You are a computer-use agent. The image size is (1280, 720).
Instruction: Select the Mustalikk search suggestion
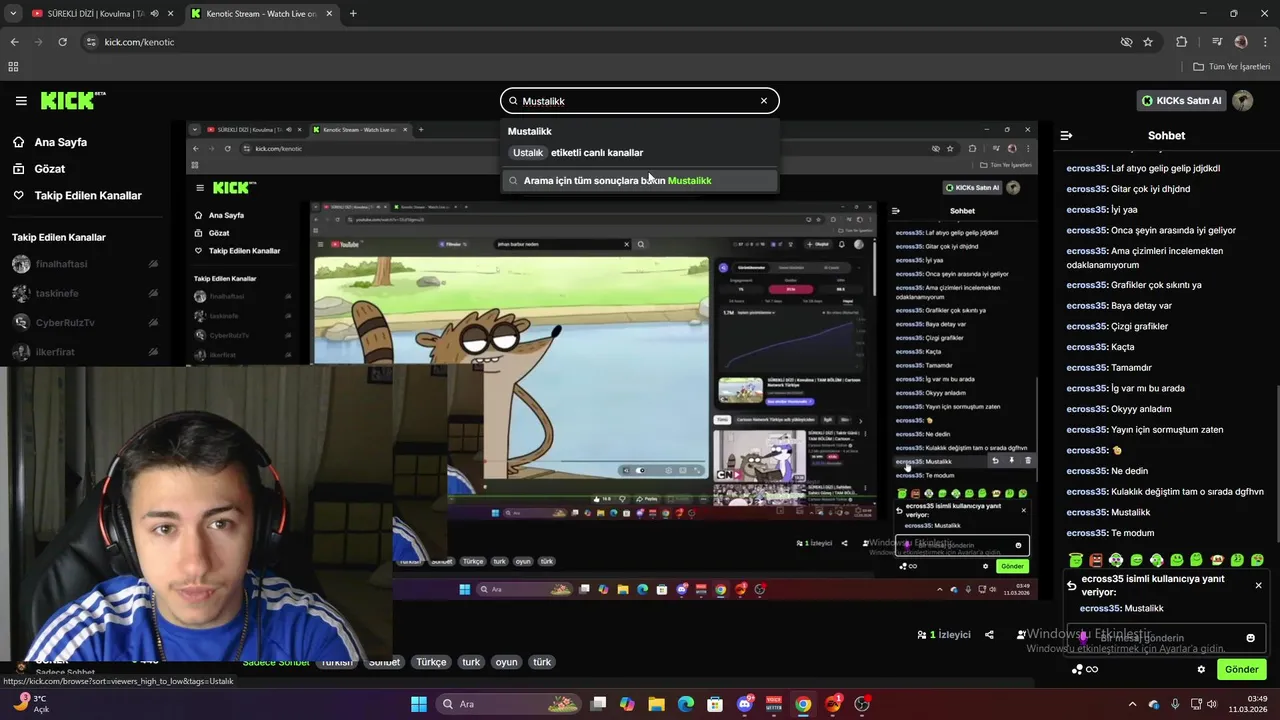[530, 131]
